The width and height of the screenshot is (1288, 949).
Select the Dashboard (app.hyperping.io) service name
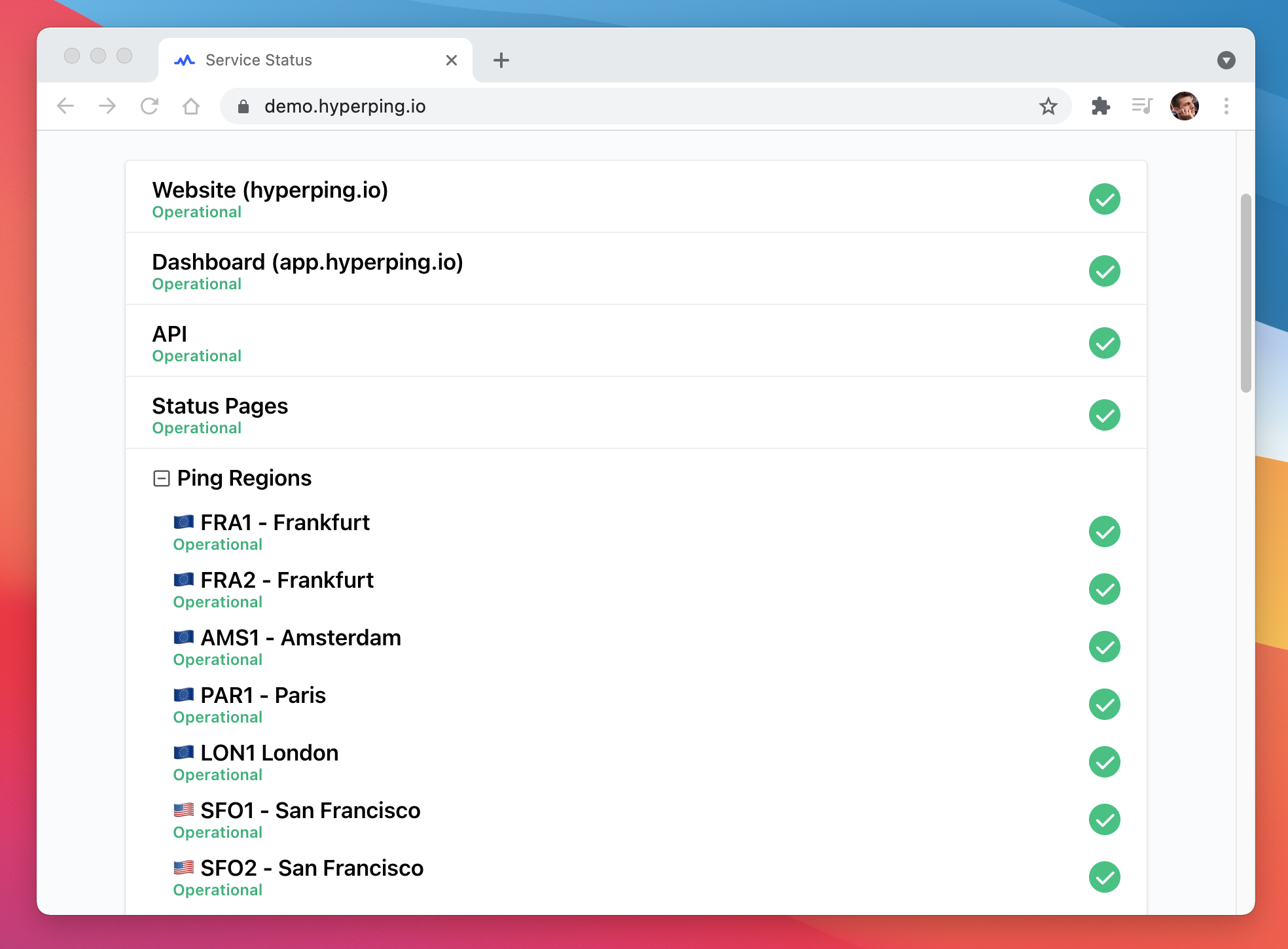coord(308,262)
